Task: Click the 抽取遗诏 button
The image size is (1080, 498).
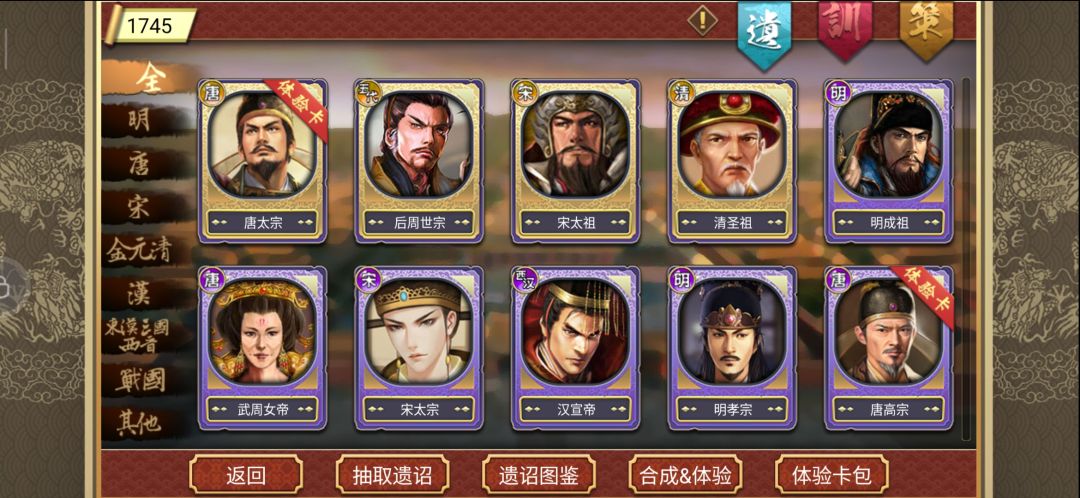Action: [393, 475]
